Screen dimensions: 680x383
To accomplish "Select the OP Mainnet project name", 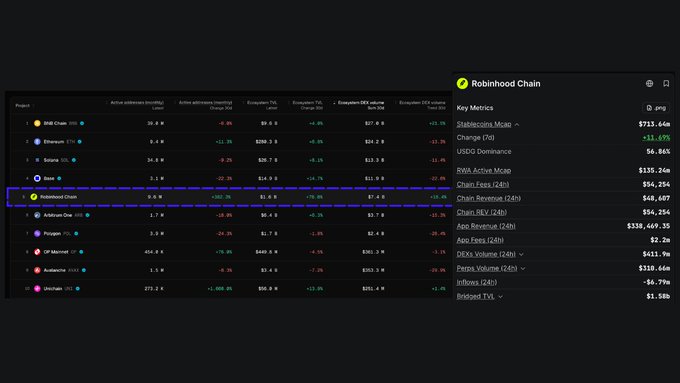I will point(56,252).
